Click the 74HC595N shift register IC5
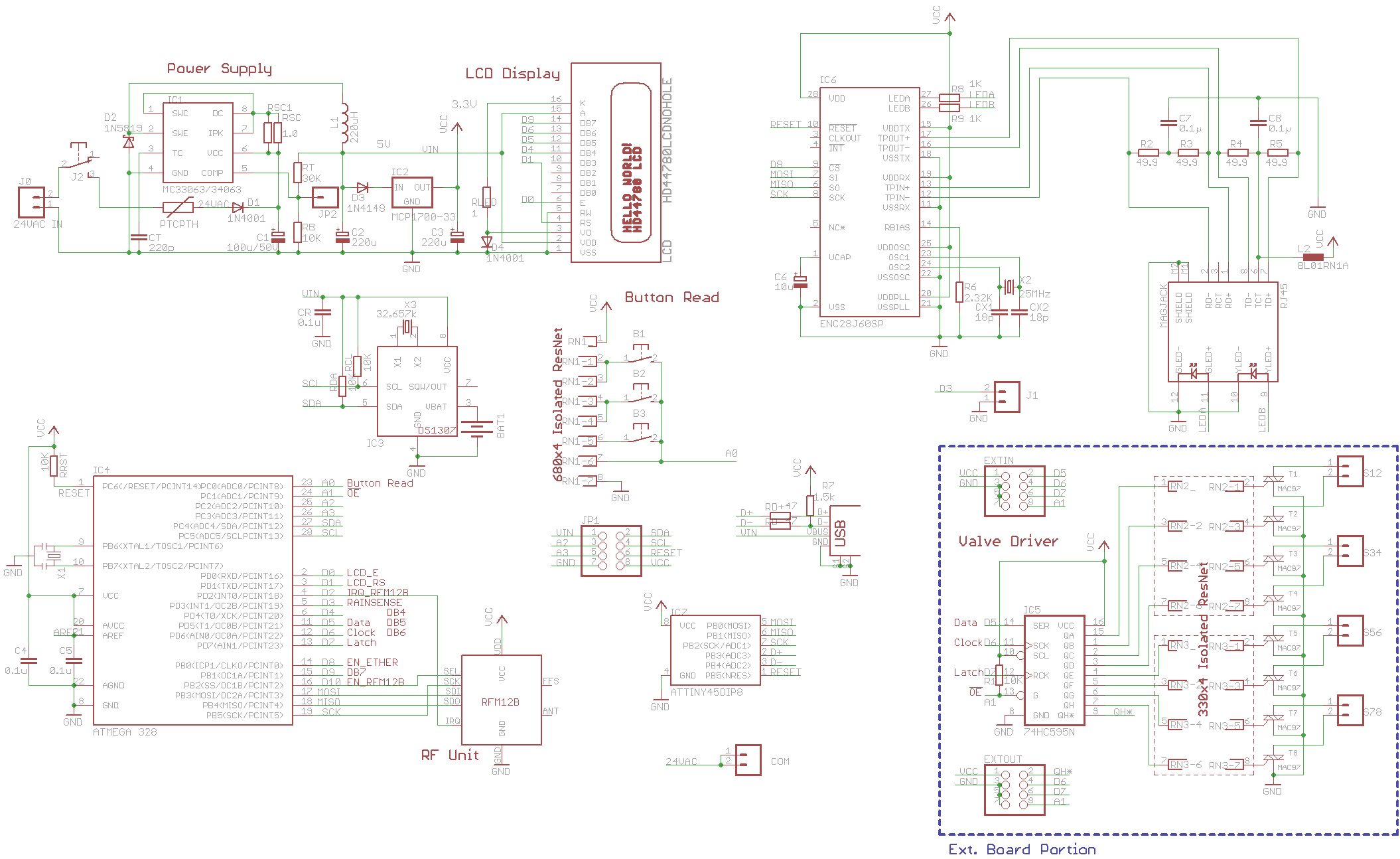This screenshot has width=1400, height=859. [1054, 670]
